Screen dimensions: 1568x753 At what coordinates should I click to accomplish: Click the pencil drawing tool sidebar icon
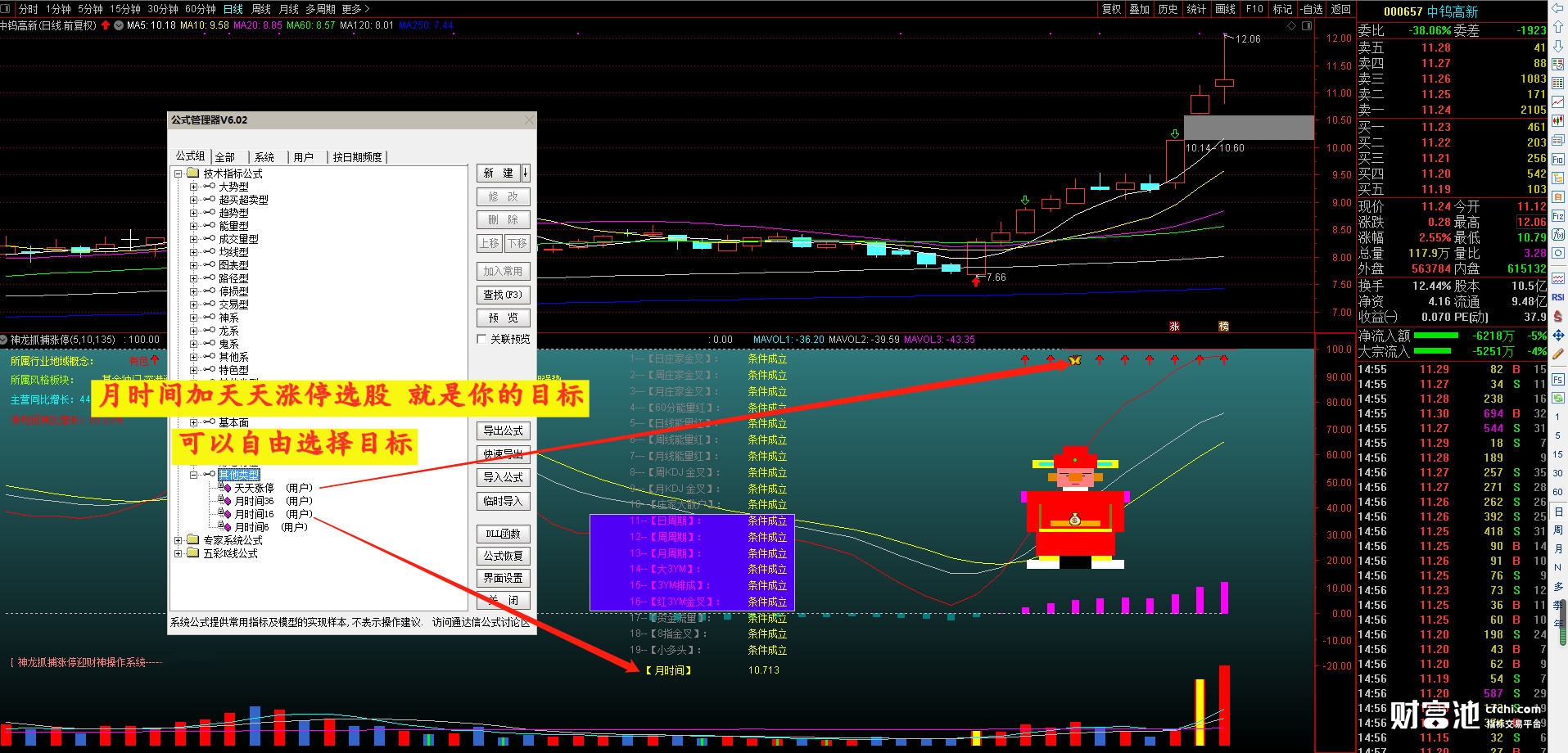pyautogui.click(x=1557, y=354)
